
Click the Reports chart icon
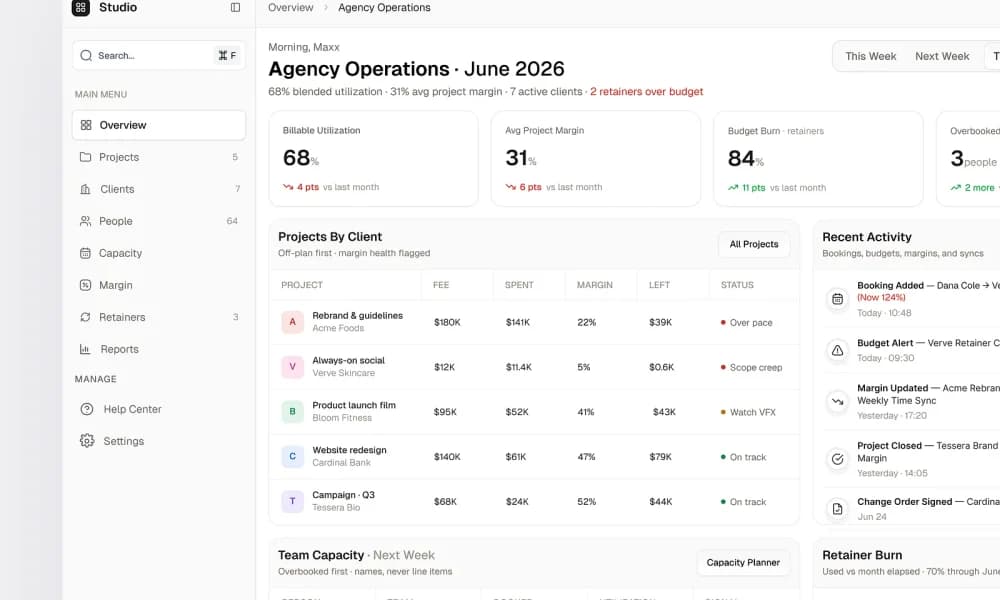(x=85, y=349)
